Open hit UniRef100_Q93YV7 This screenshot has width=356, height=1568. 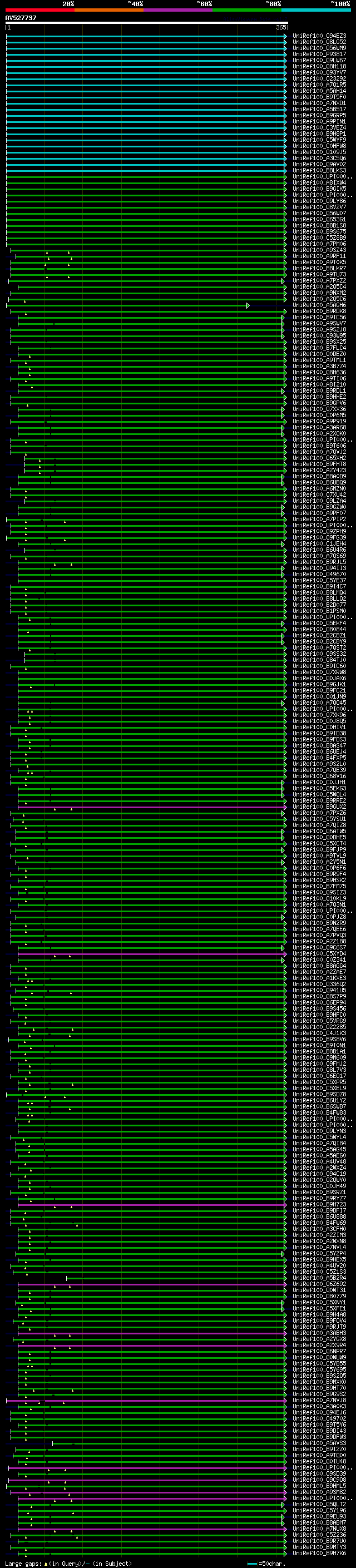(319, 72)
